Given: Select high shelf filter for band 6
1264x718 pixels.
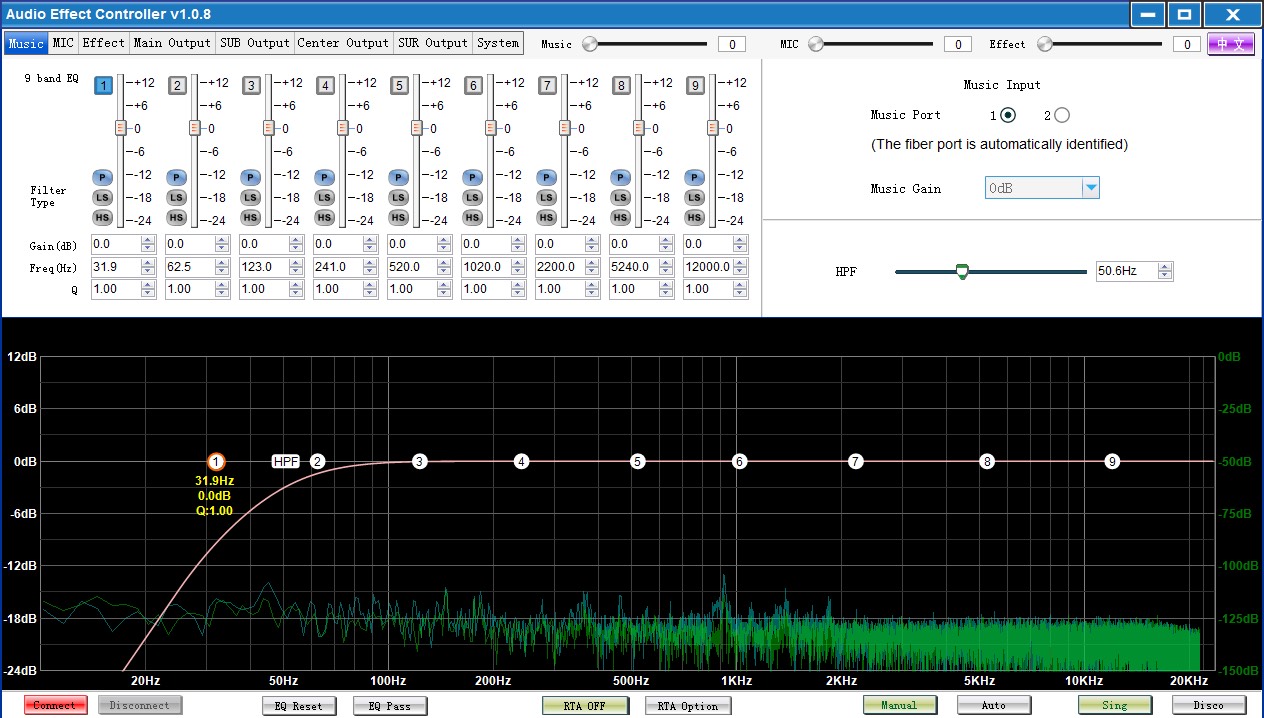Looking at the screenshot, I should coord(472,217).
